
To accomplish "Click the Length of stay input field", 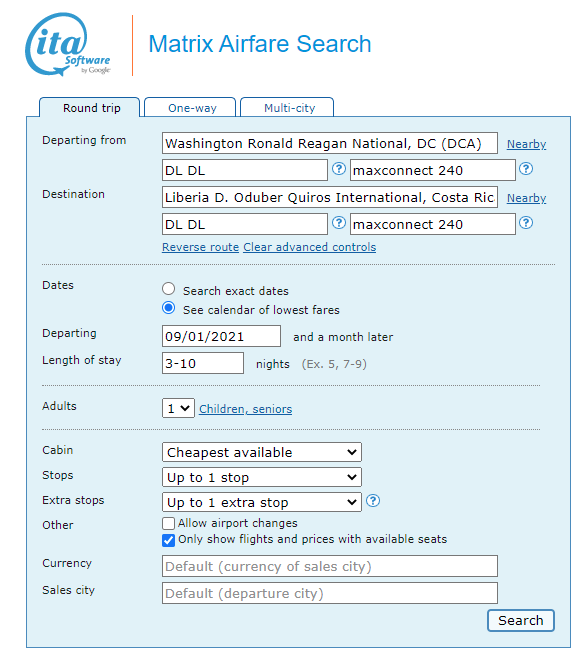I will tap(203, 363).
